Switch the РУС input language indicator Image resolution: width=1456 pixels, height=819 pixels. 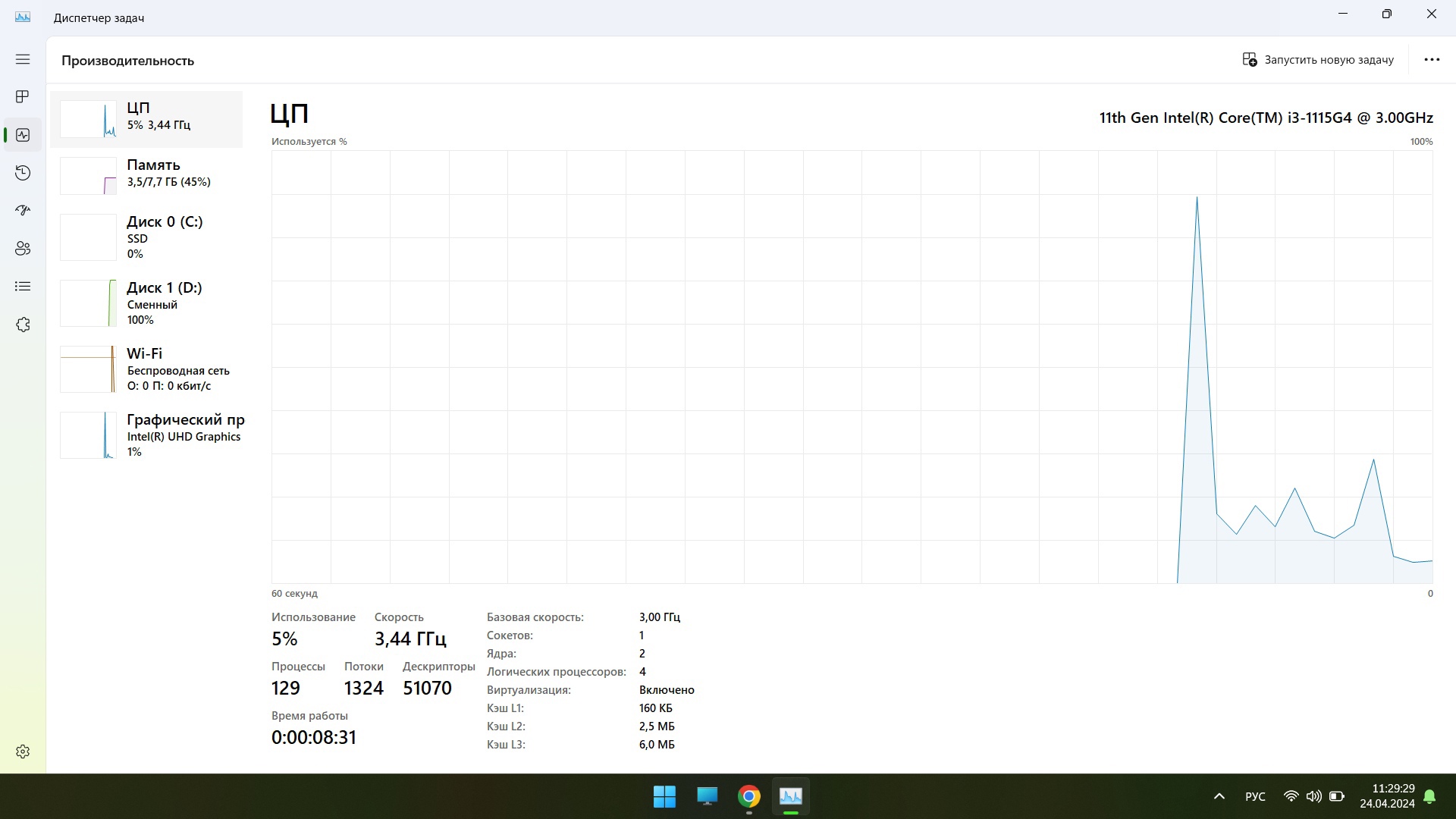[x=1255, y=796]
